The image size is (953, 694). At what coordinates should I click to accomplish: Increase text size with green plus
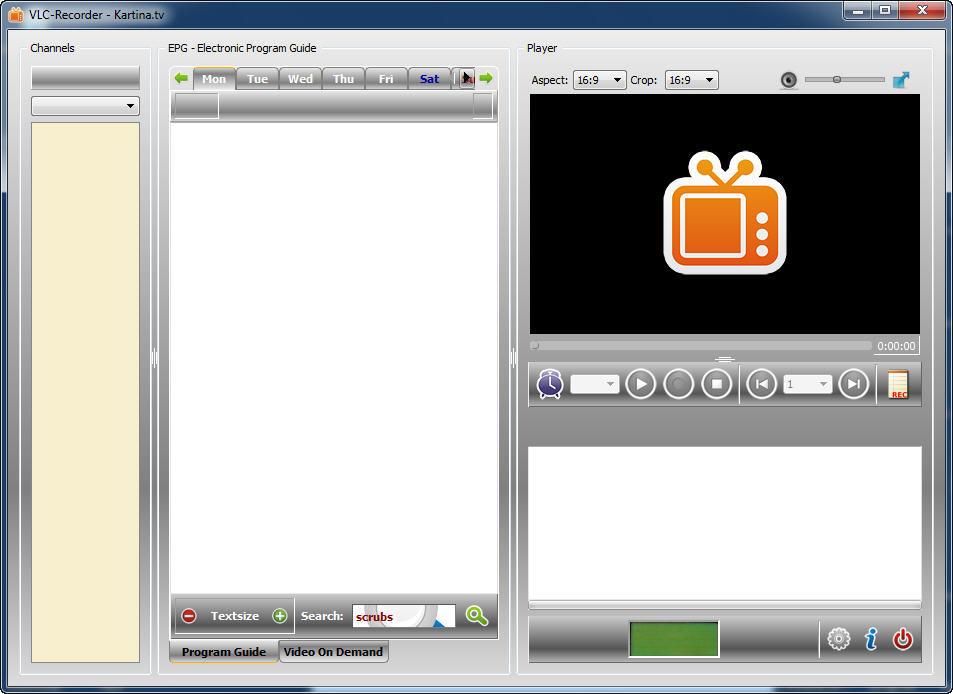280,616
